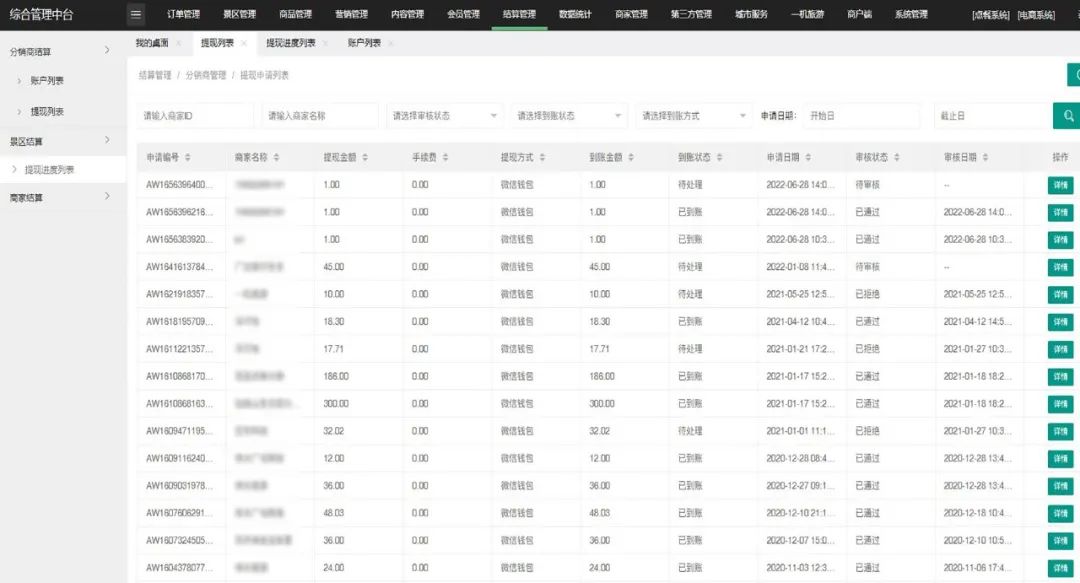The width and height of the screenshot is (1080, 583).
Task: Open the 请选择审核状态 dropdown
Action: tap(445, 116)
